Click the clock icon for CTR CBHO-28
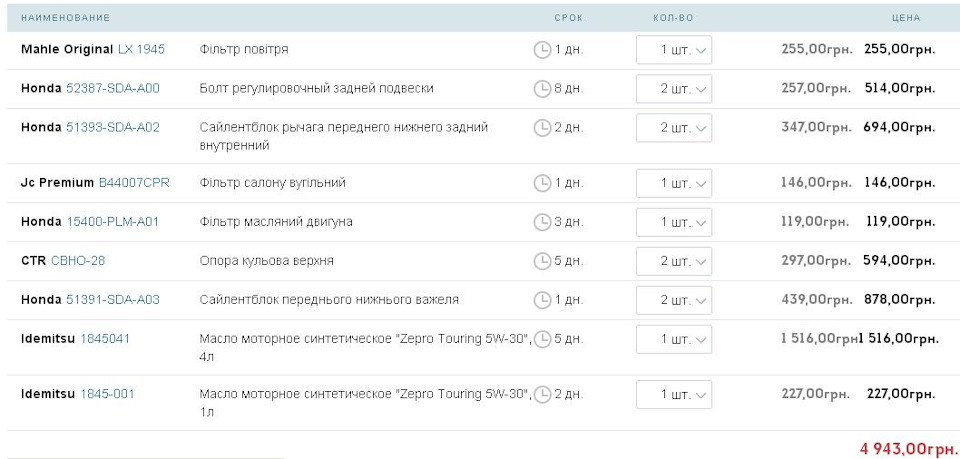Screen dimensions: 960x459 coord(542,261)
